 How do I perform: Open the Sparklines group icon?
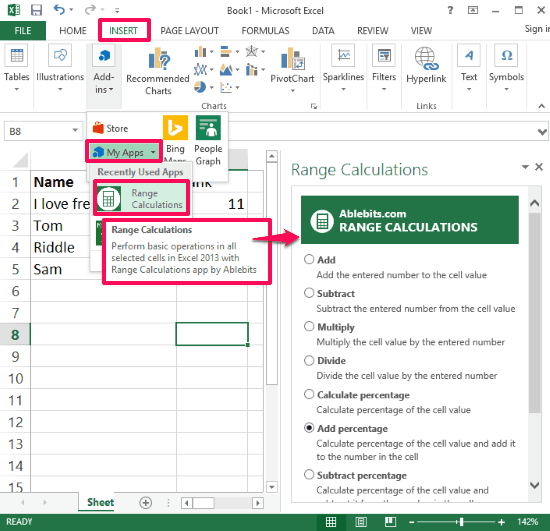point(343,55)
